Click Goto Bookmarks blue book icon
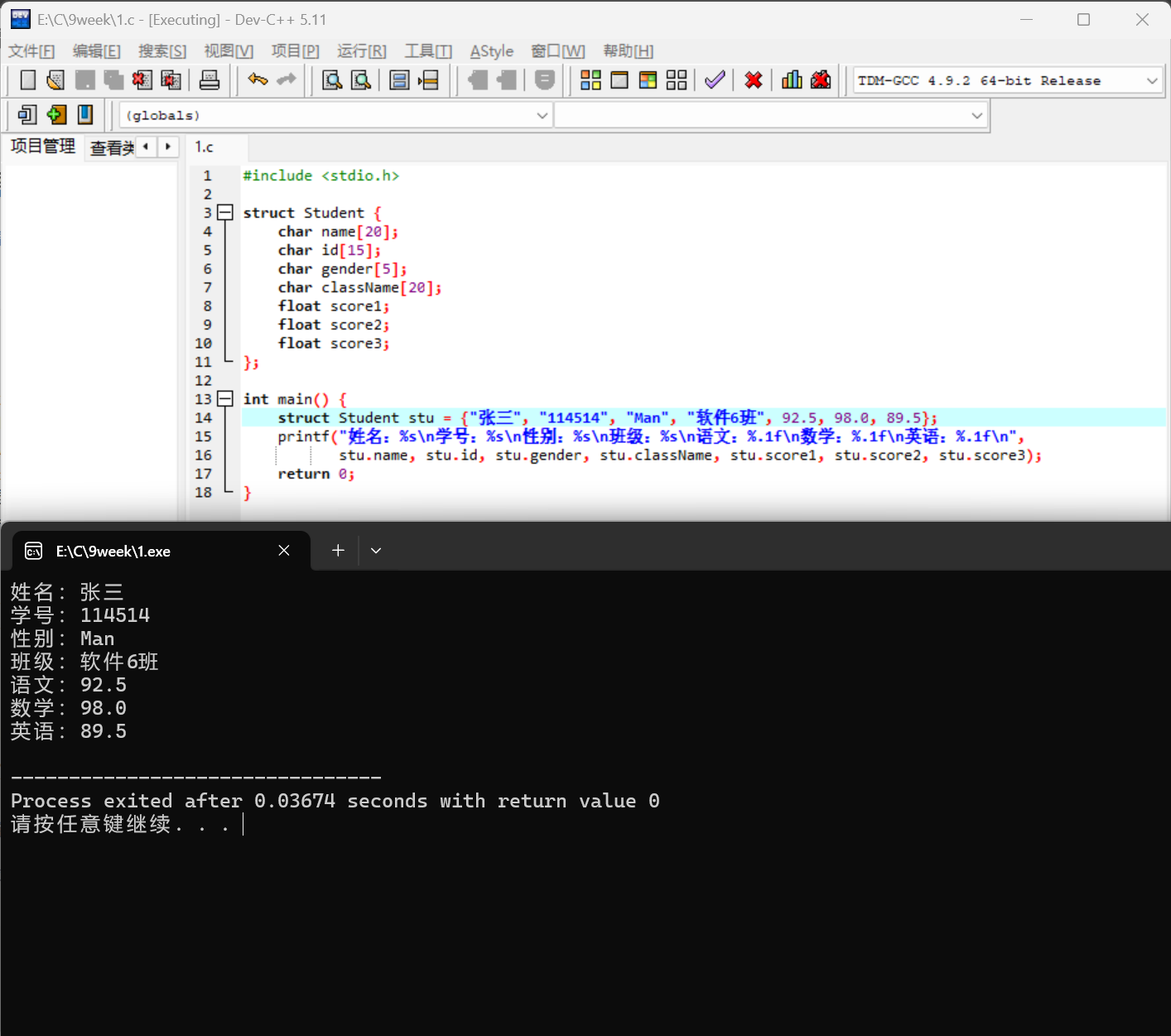Image resolution: width=1171 pixels, height=1036 pixels. (84, 114)
